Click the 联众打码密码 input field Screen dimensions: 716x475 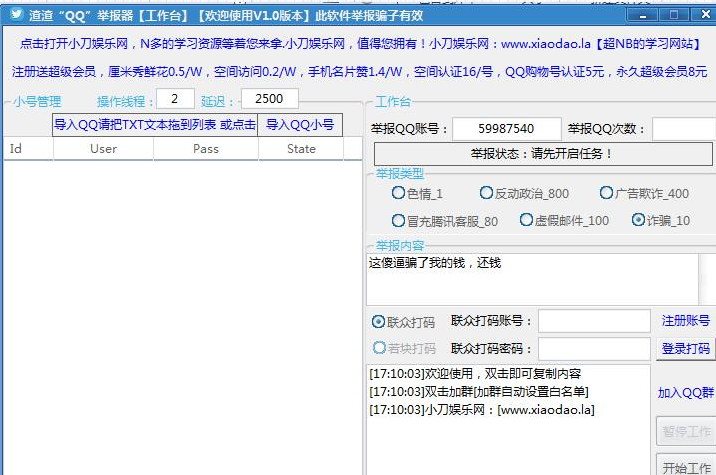coord(594,349)
